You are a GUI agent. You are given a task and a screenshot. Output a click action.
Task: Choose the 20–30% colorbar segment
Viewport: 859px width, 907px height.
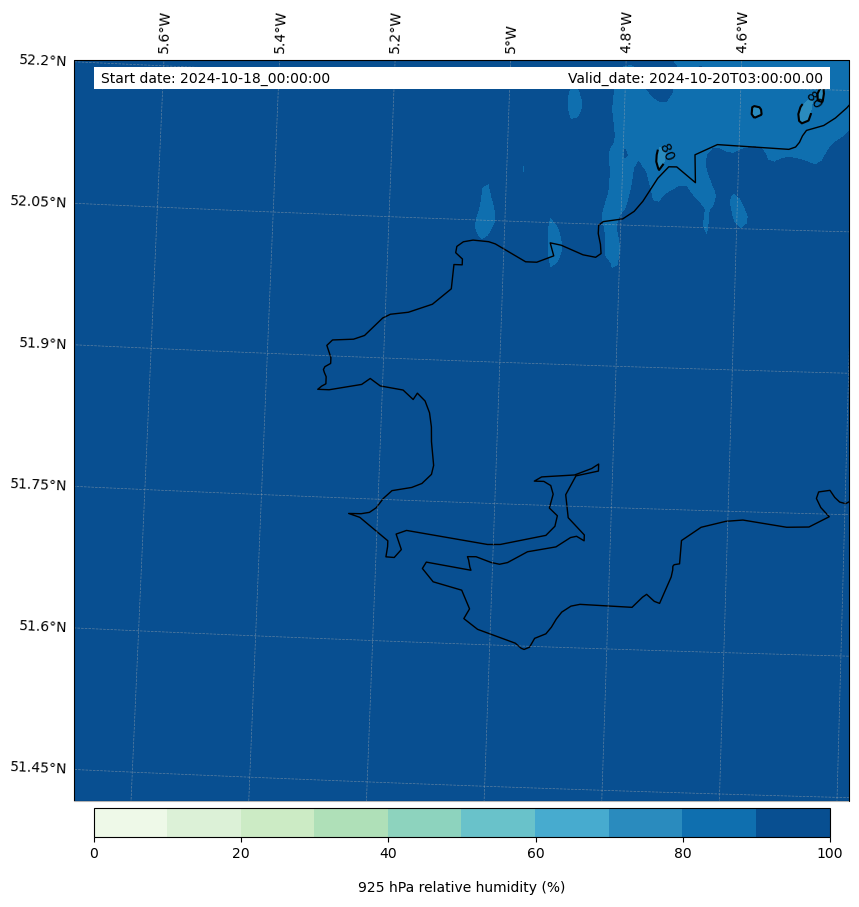pos(277,822)
